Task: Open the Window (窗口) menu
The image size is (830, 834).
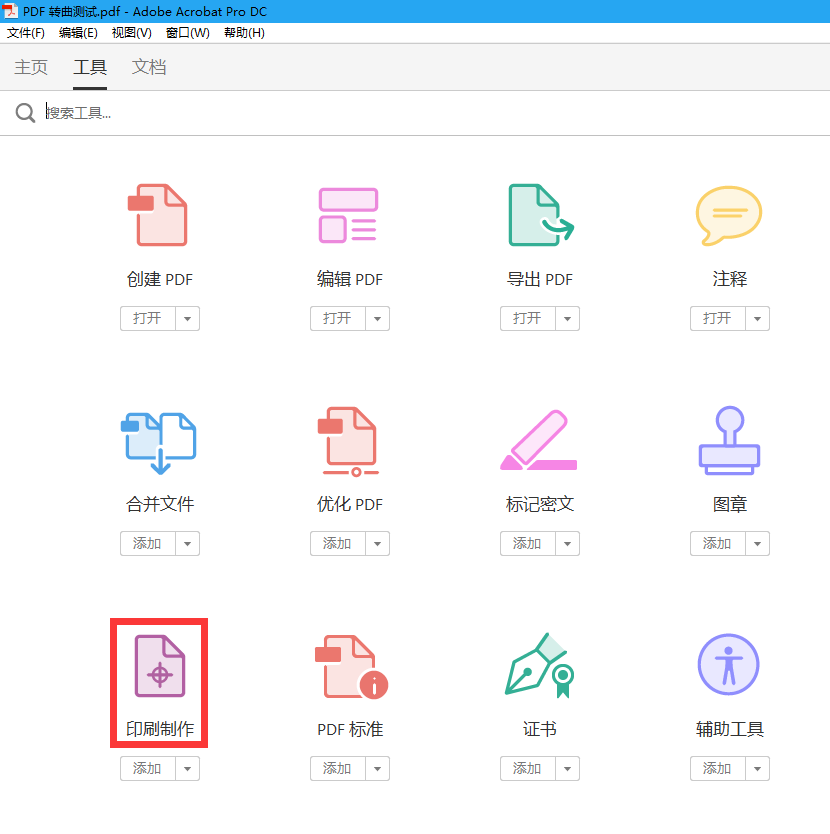Action: tap(188, 33)
